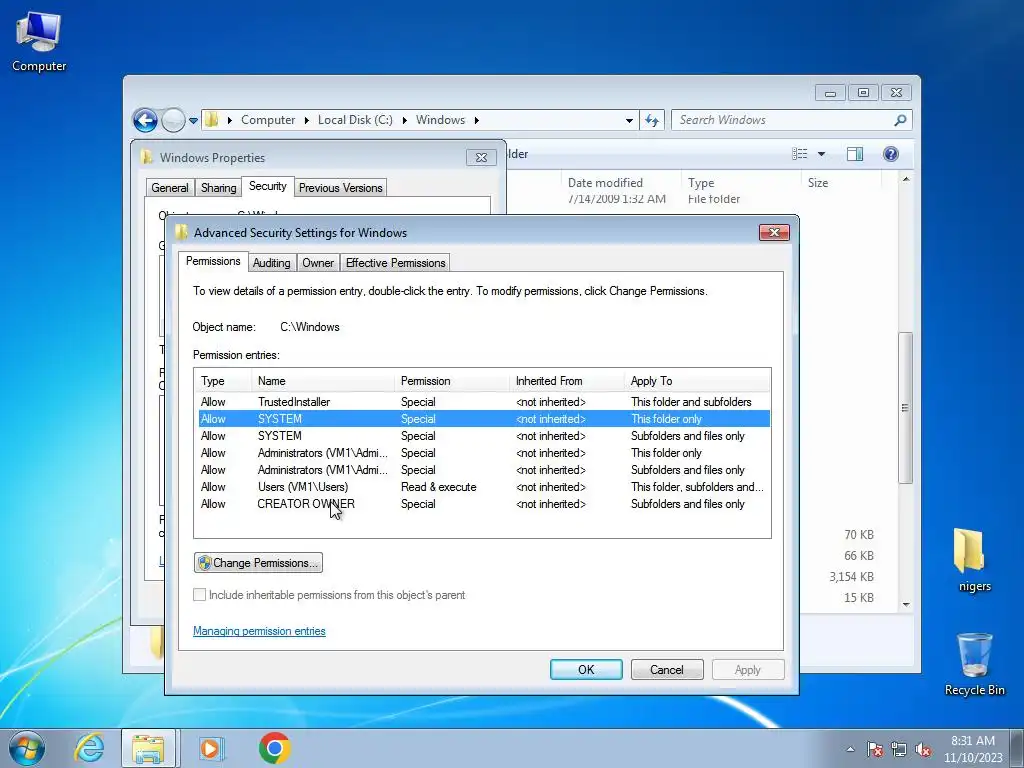Screen dimensions: 1024x768
Task: Click the search magnifier icon
Action: (x=900, y=120)
